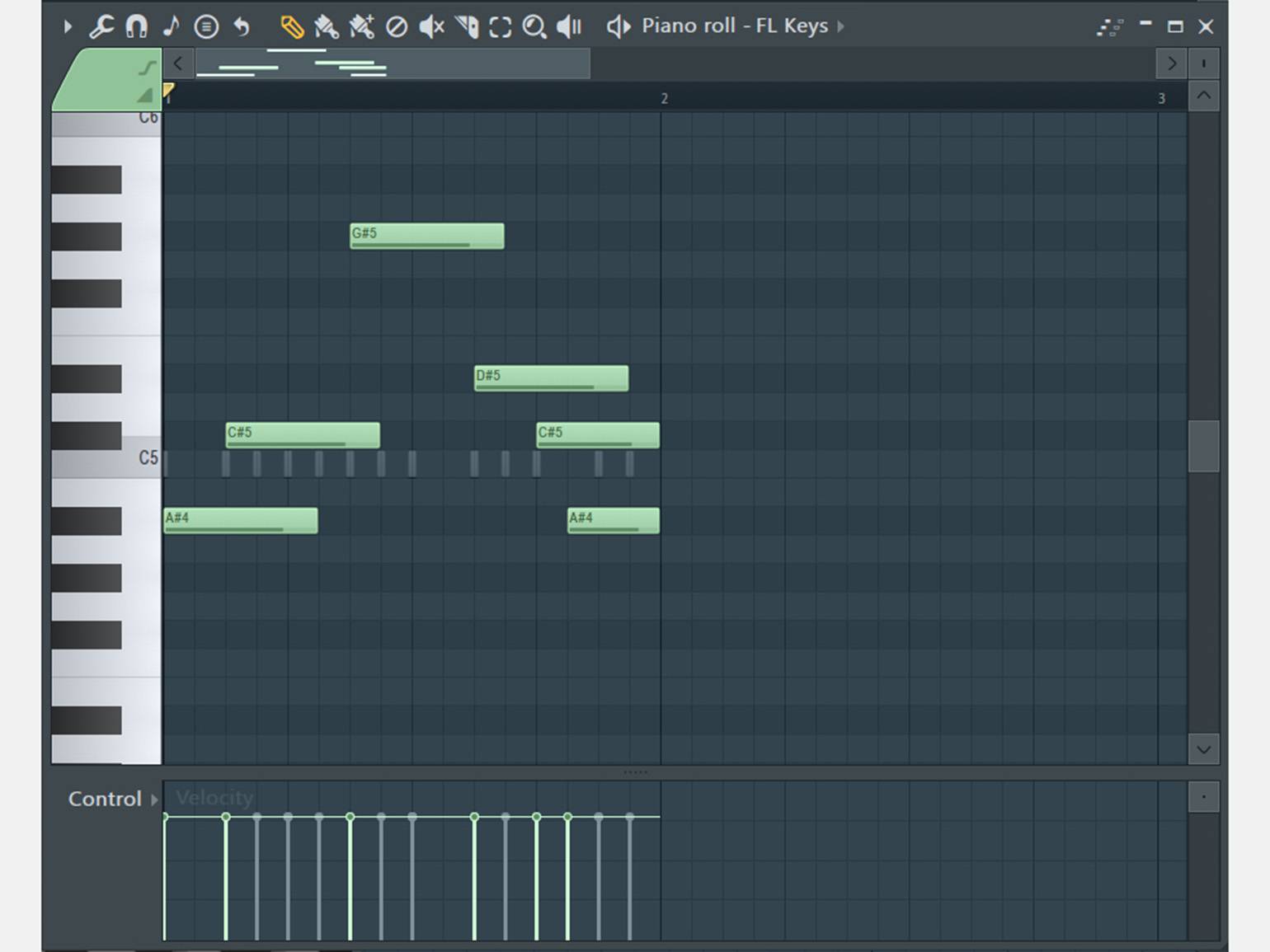
Task: Select the Slice tool
Action: coord(467,27)
